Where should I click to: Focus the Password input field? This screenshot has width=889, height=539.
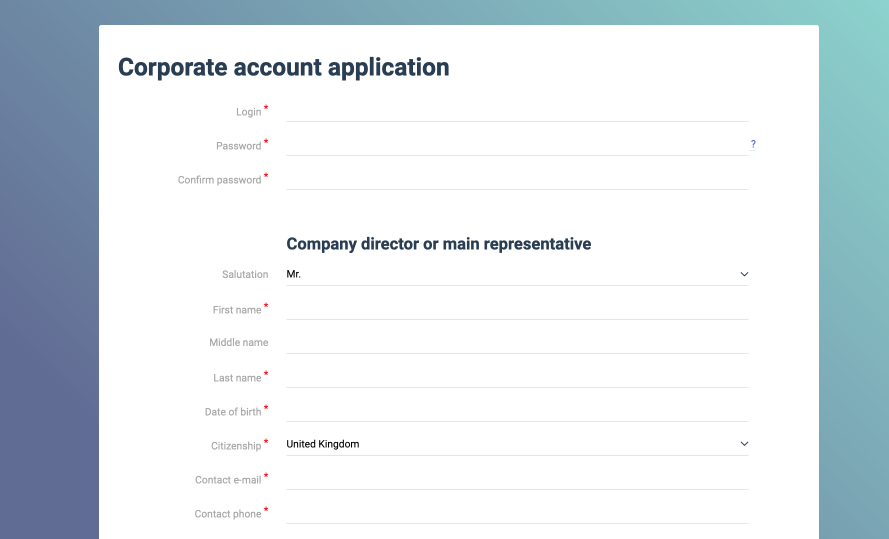point(517,145)
